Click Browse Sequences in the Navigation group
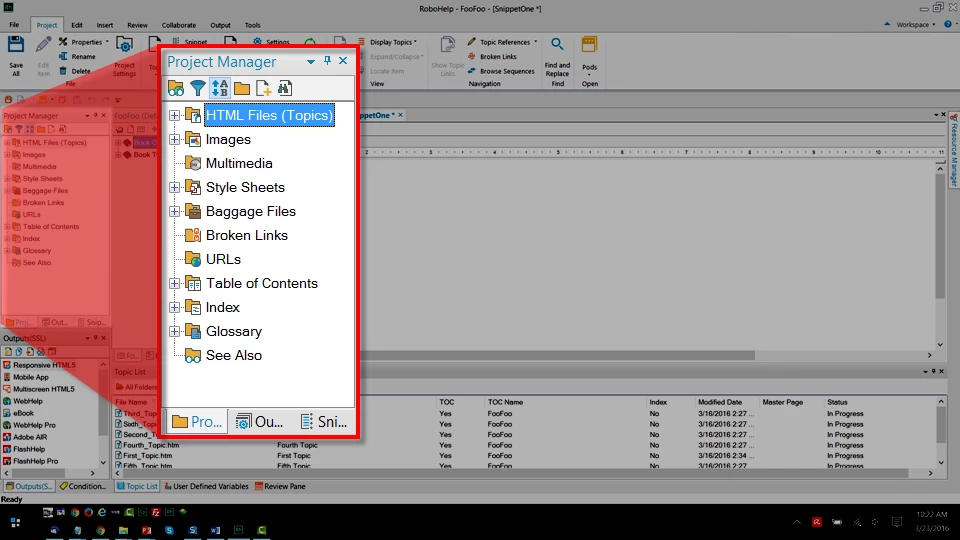This screenshot has height=540, width=960. (x=501, y=71)
